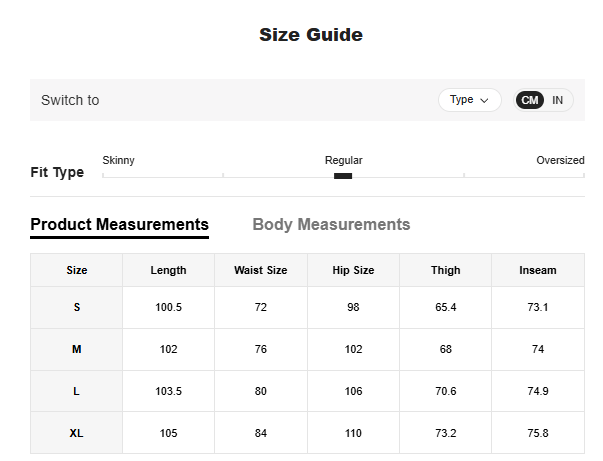The width and height of the screenshot is (603, 461).
Task: Select the XL size row
Action: click(x=77, y=433)
